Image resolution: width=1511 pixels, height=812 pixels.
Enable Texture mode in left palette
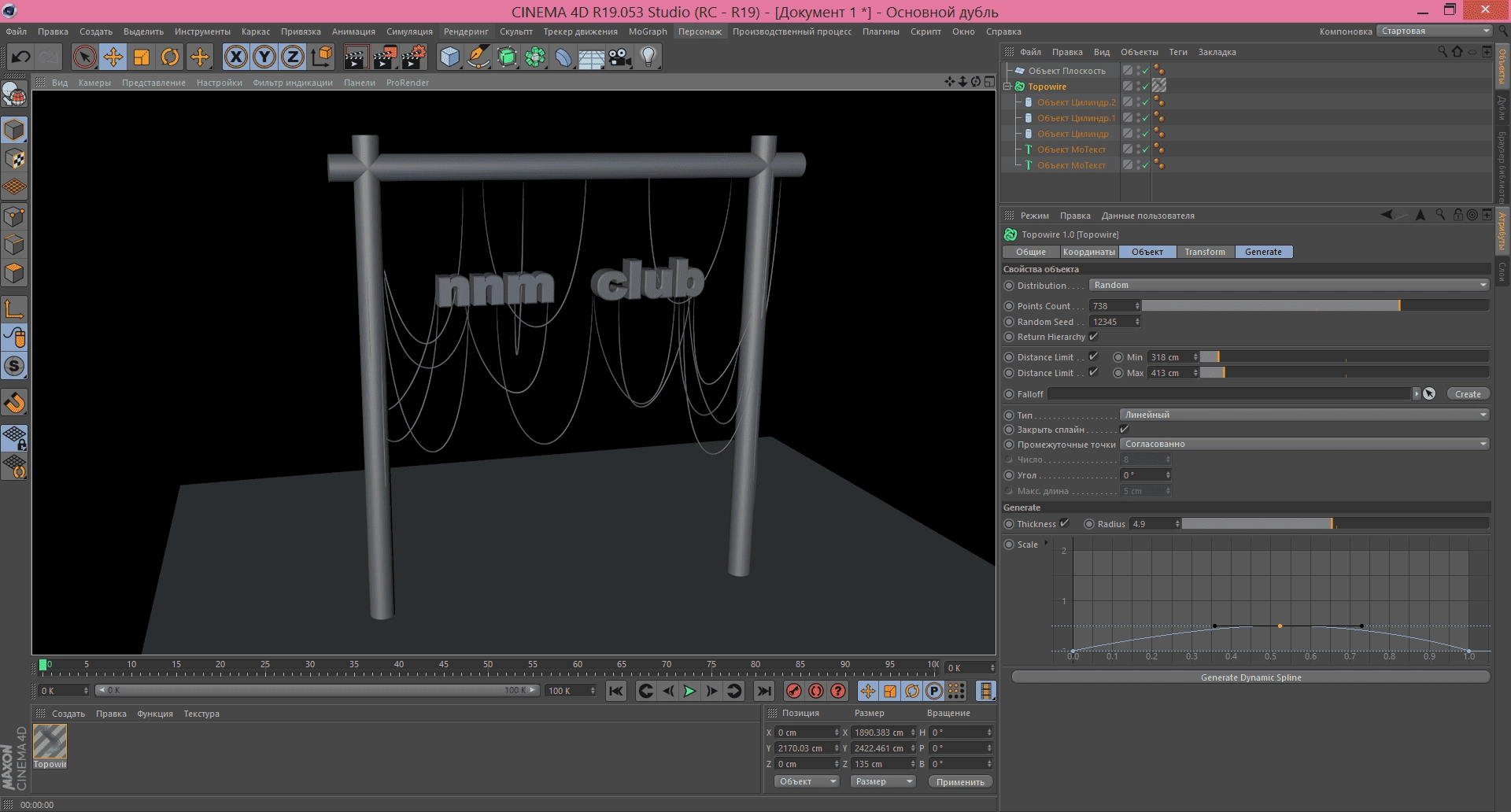(14, 159)
